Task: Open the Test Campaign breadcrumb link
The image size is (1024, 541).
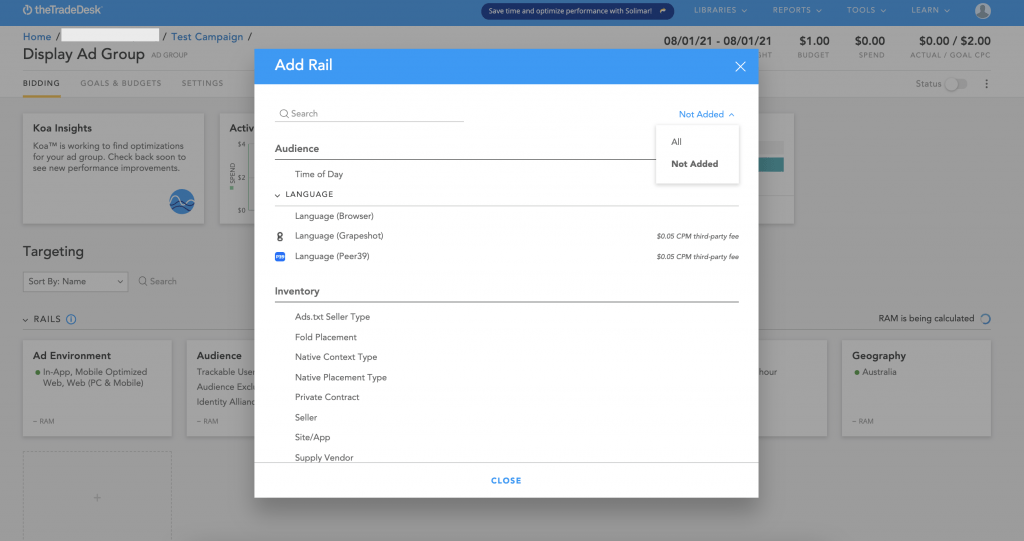Action: pos(207,37)
